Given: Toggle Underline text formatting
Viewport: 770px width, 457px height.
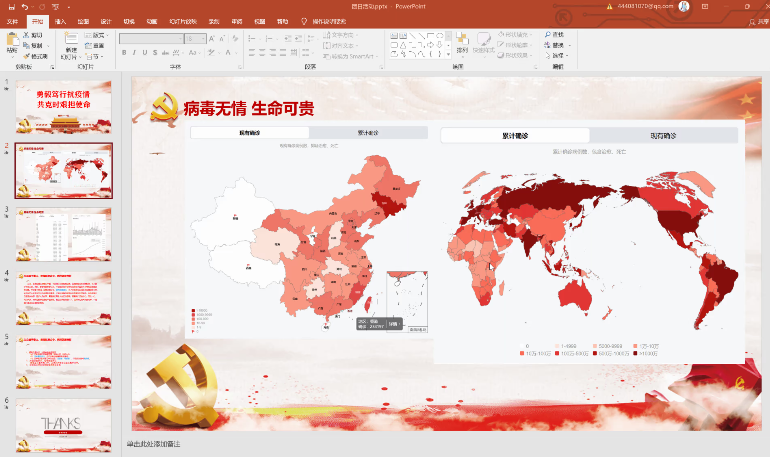Looking at the screenshot, I should point(146,53).
